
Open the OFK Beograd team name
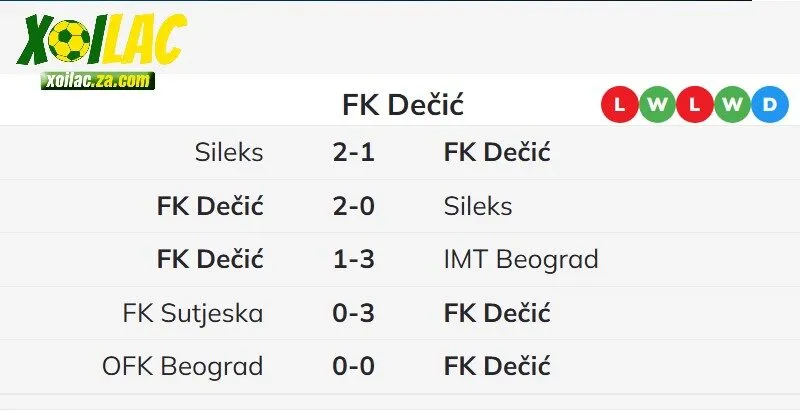[182, 366]
